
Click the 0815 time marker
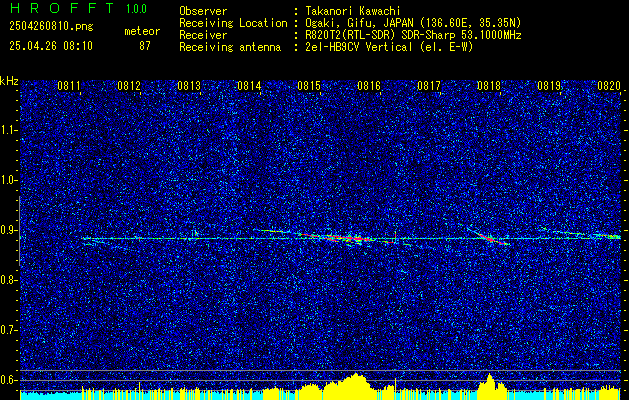[309, 85]
